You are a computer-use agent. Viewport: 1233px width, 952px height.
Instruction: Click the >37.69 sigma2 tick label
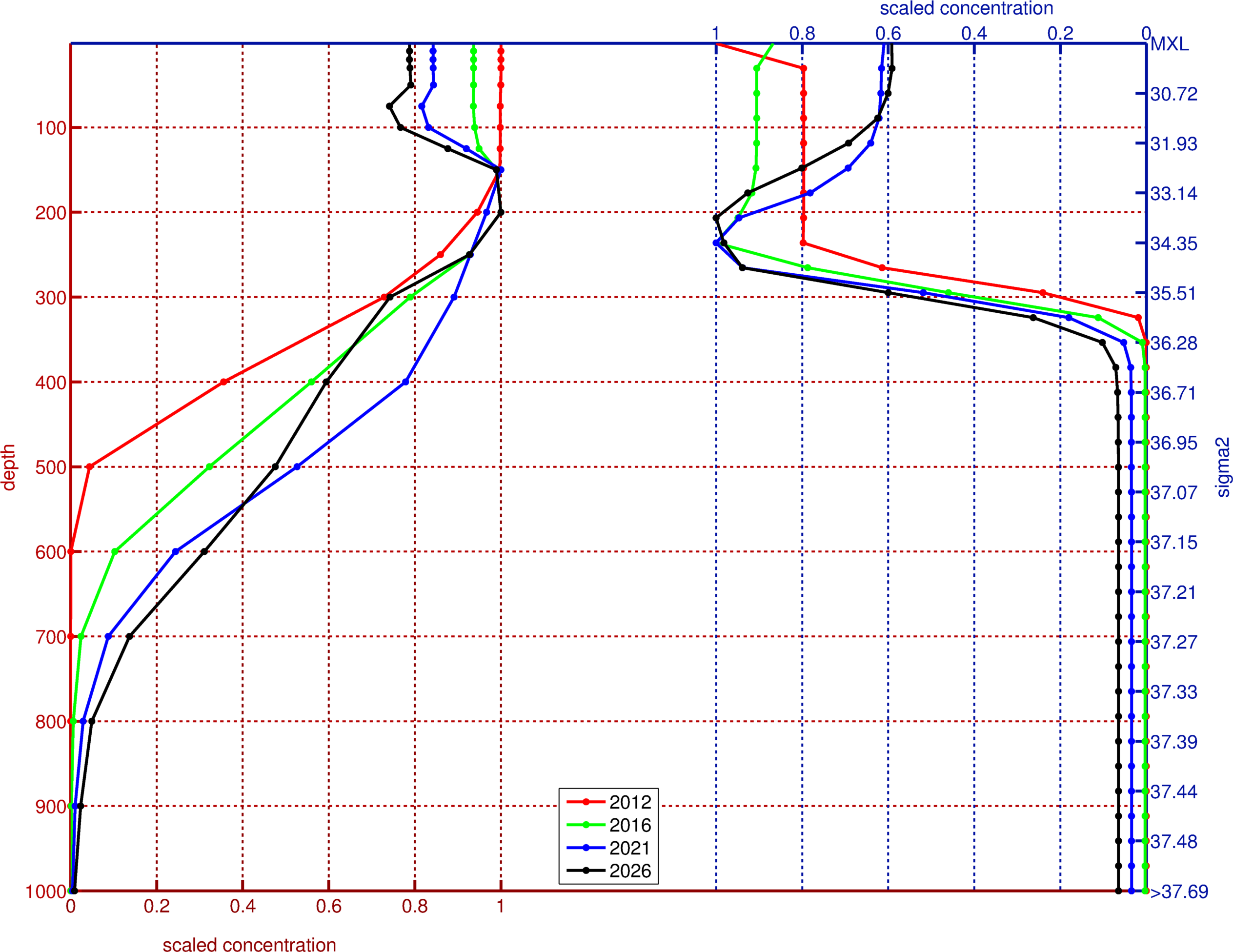click(x=1179, y=891)
